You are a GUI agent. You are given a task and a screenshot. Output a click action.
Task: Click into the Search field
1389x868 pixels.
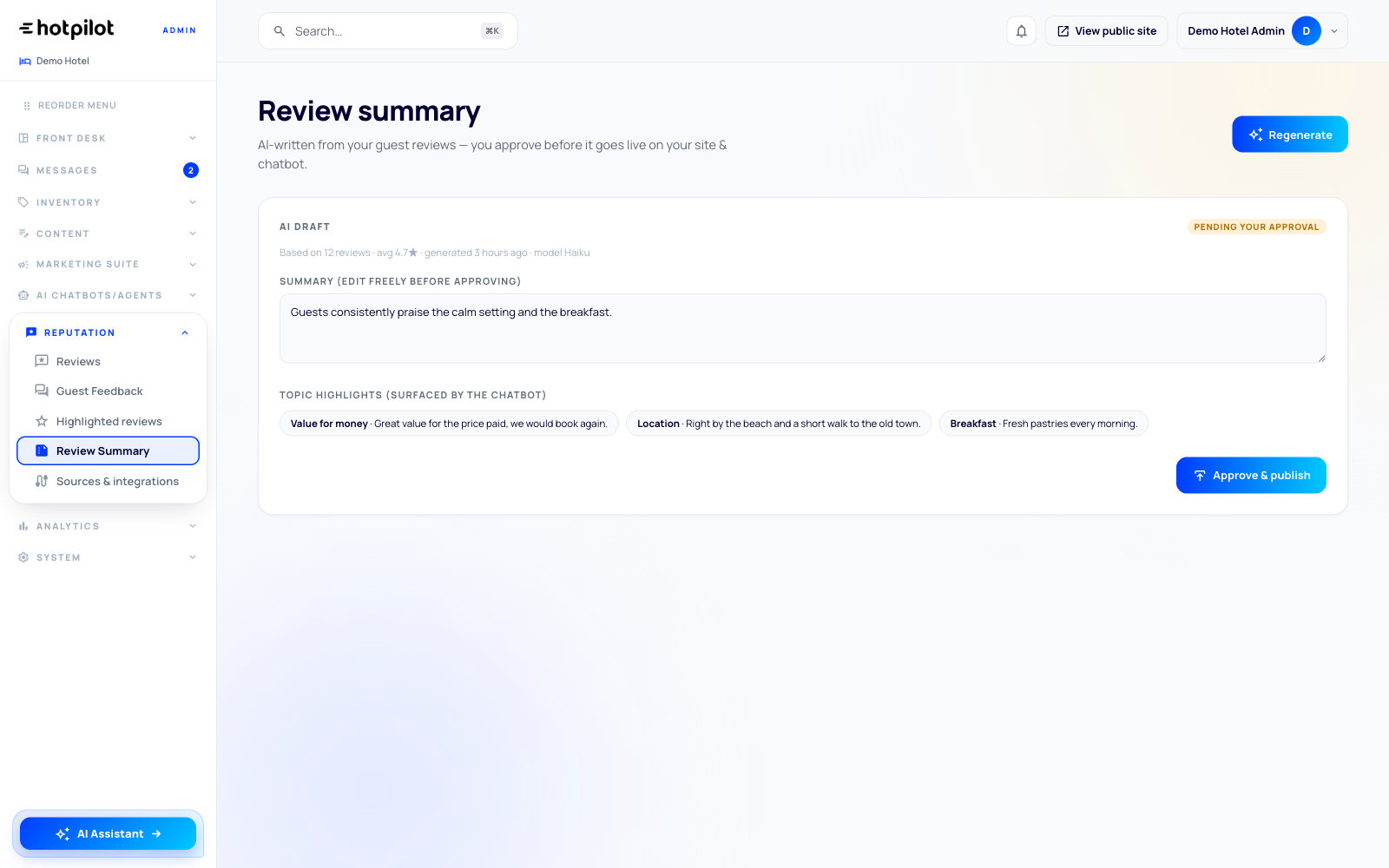388,31
